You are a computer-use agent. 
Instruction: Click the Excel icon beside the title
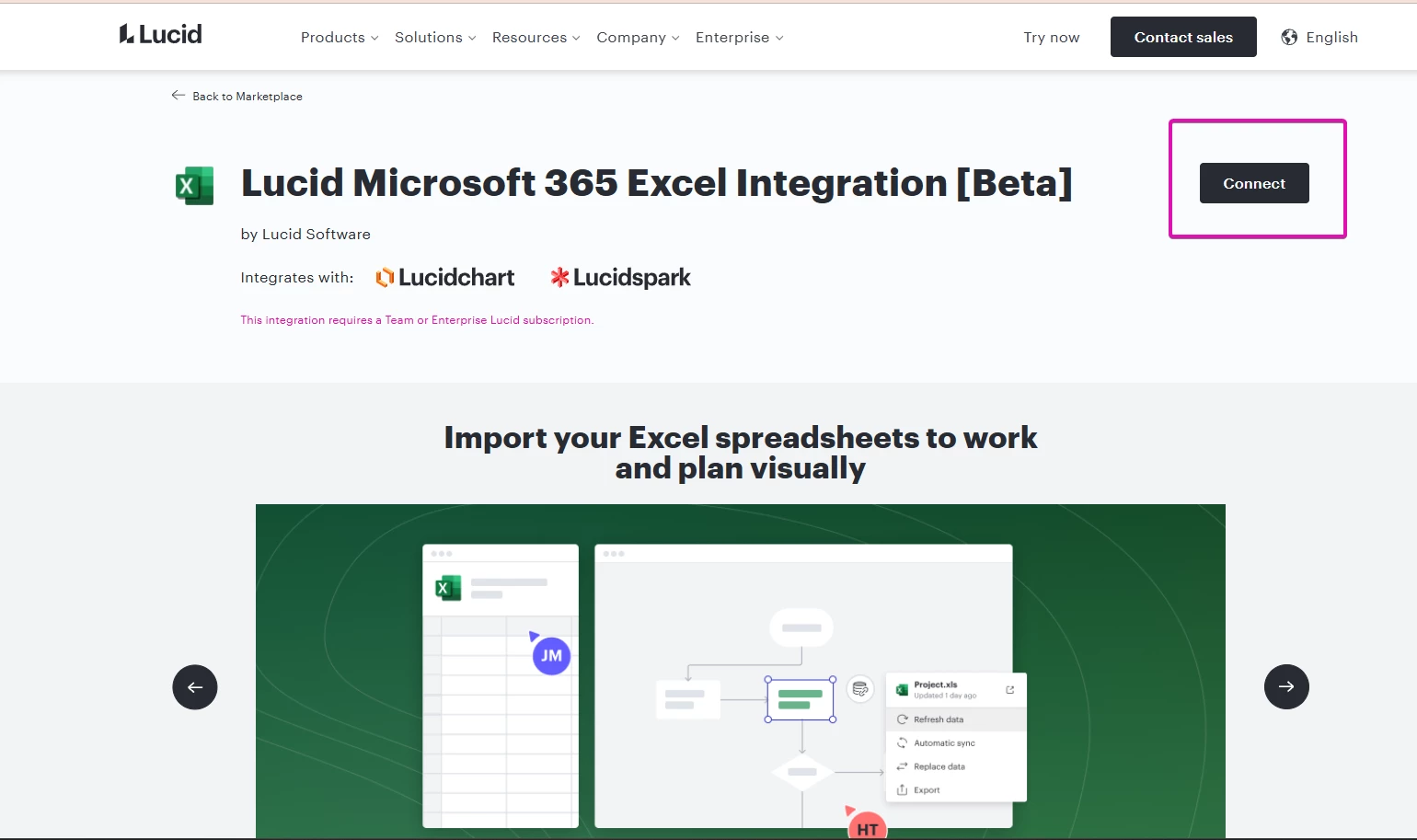pos(194,186)
